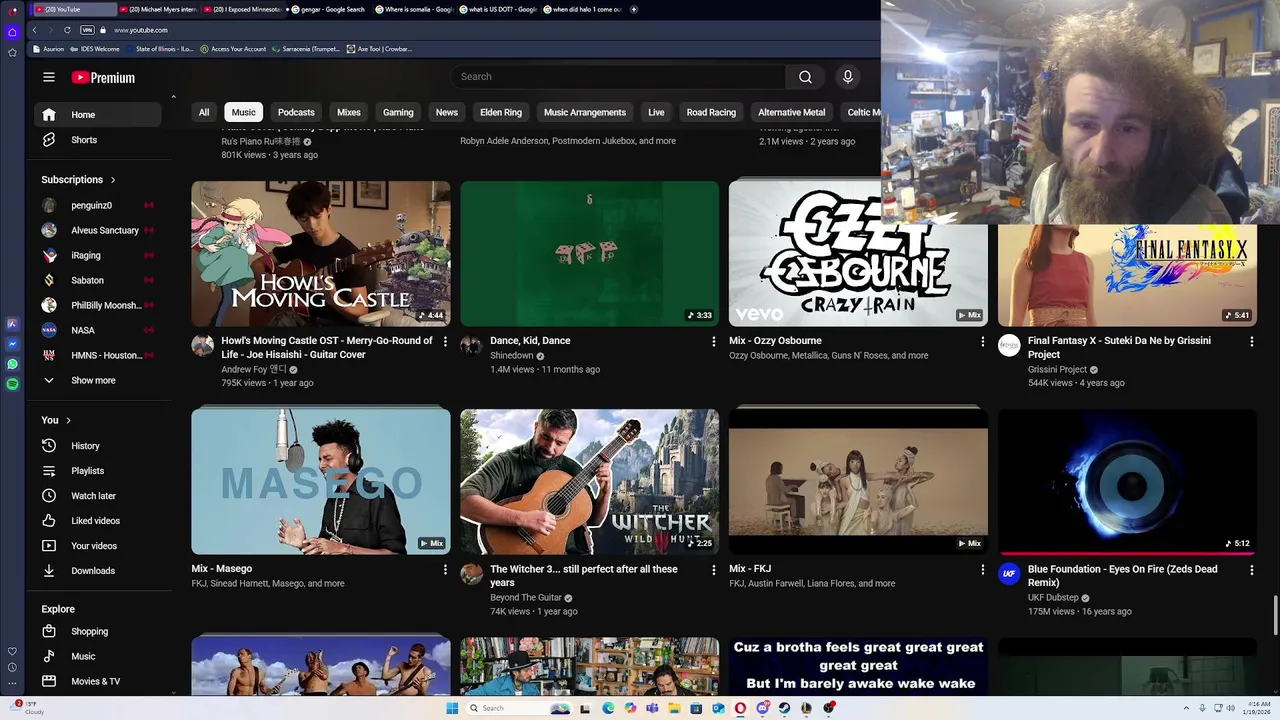Screen dimensions: 1280x720
Task: Click Windows taskbar search box
Action: coord(518,708)
